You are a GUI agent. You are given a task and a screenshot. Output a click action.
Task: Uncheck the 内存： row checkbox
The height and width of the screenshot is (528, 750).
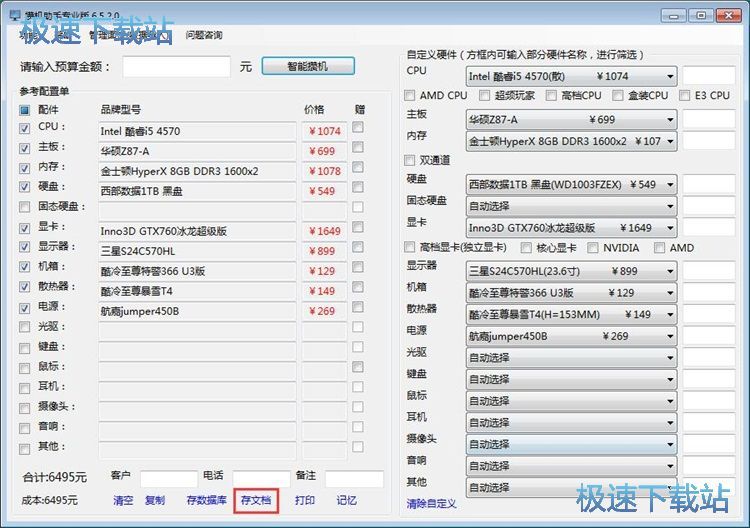point(24,168)
